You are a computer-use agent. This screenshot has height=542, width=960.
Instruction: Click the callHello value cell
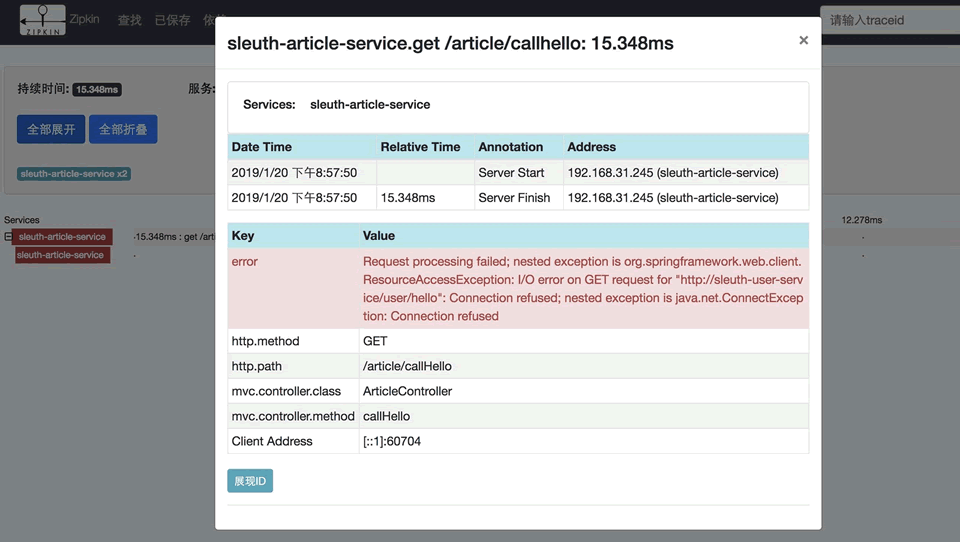583,416
